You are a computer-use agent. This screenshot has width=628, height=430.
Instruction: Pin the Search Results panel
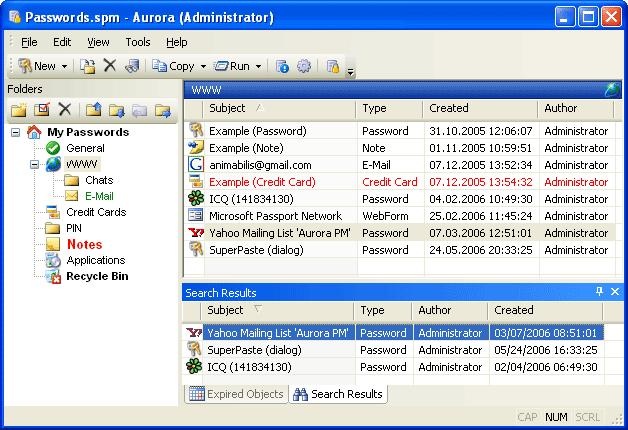coord(599,291)
